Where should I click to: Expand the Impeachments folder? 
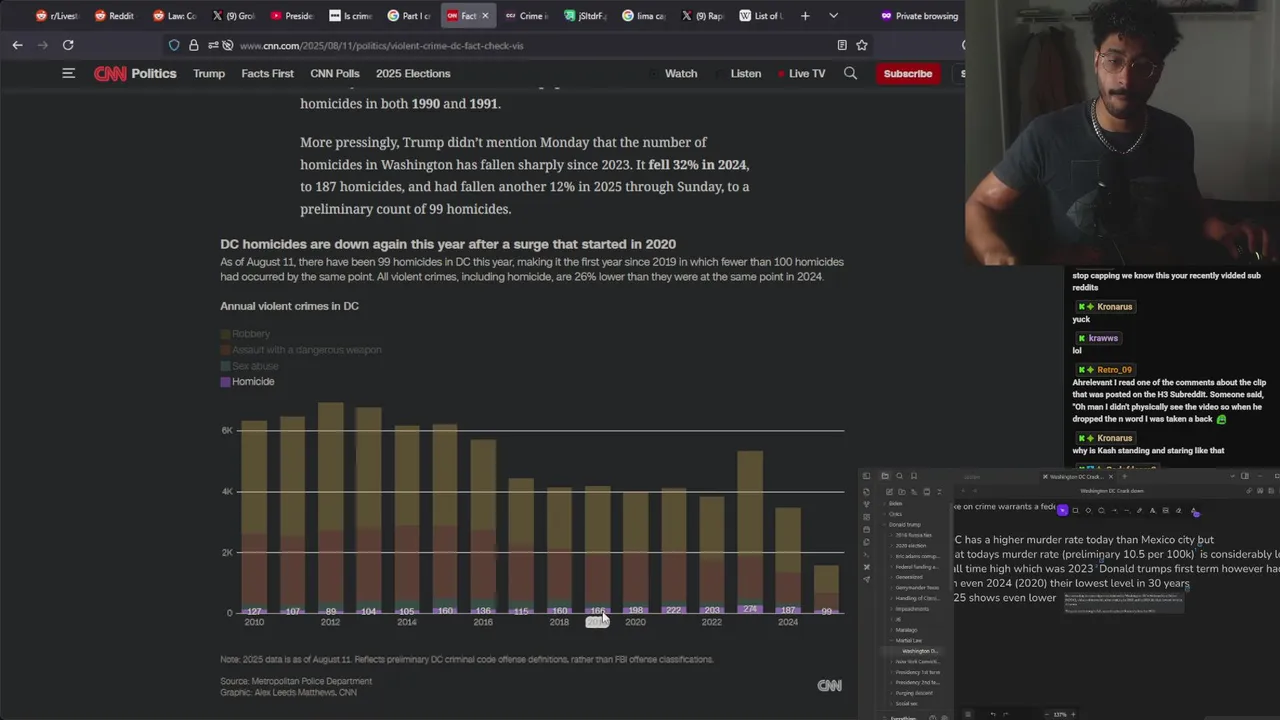[x=912, y=609]
